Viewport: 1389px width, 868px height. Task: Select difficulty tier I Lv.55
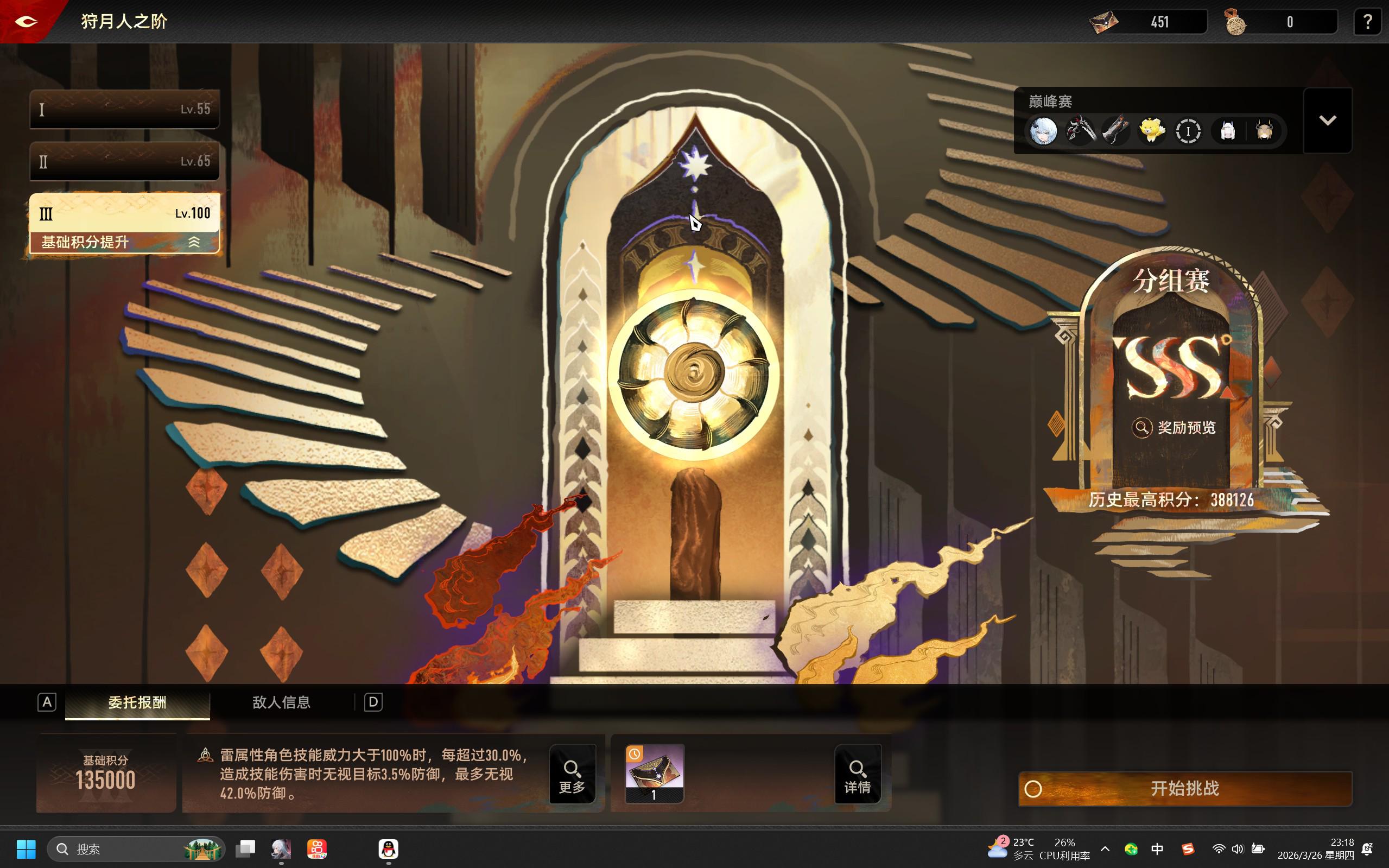124,109
